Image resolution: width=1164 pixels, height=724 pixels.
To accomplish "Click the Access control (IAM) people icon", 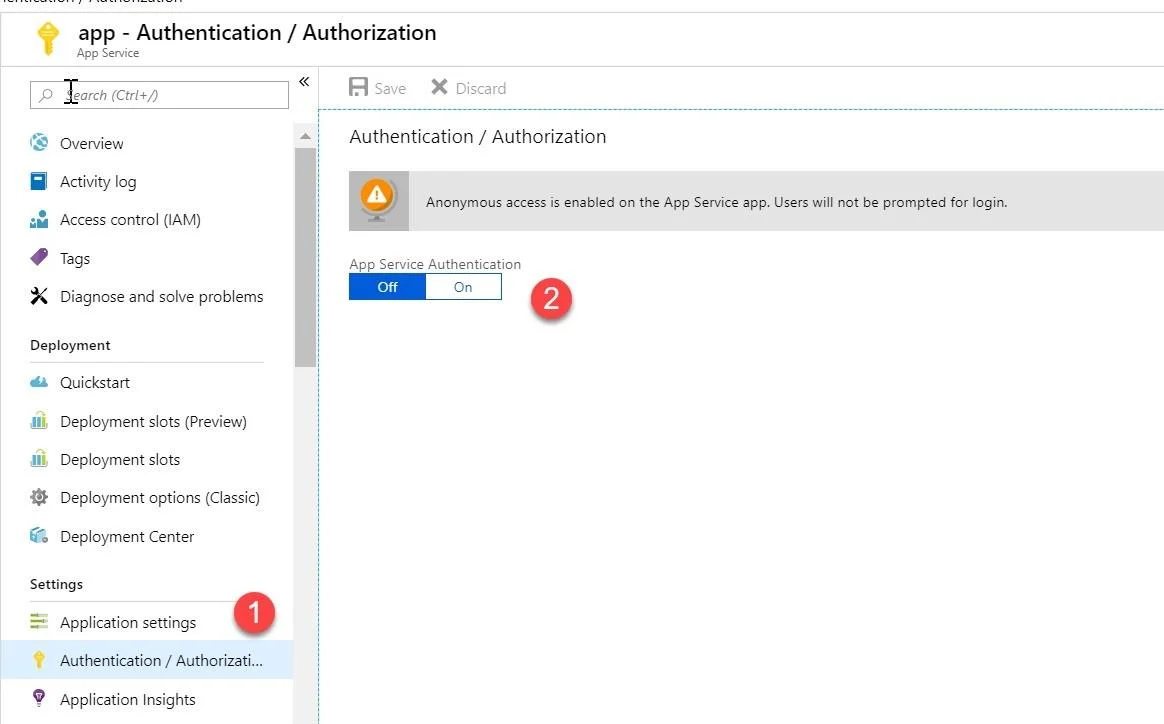I will (39, 219).
